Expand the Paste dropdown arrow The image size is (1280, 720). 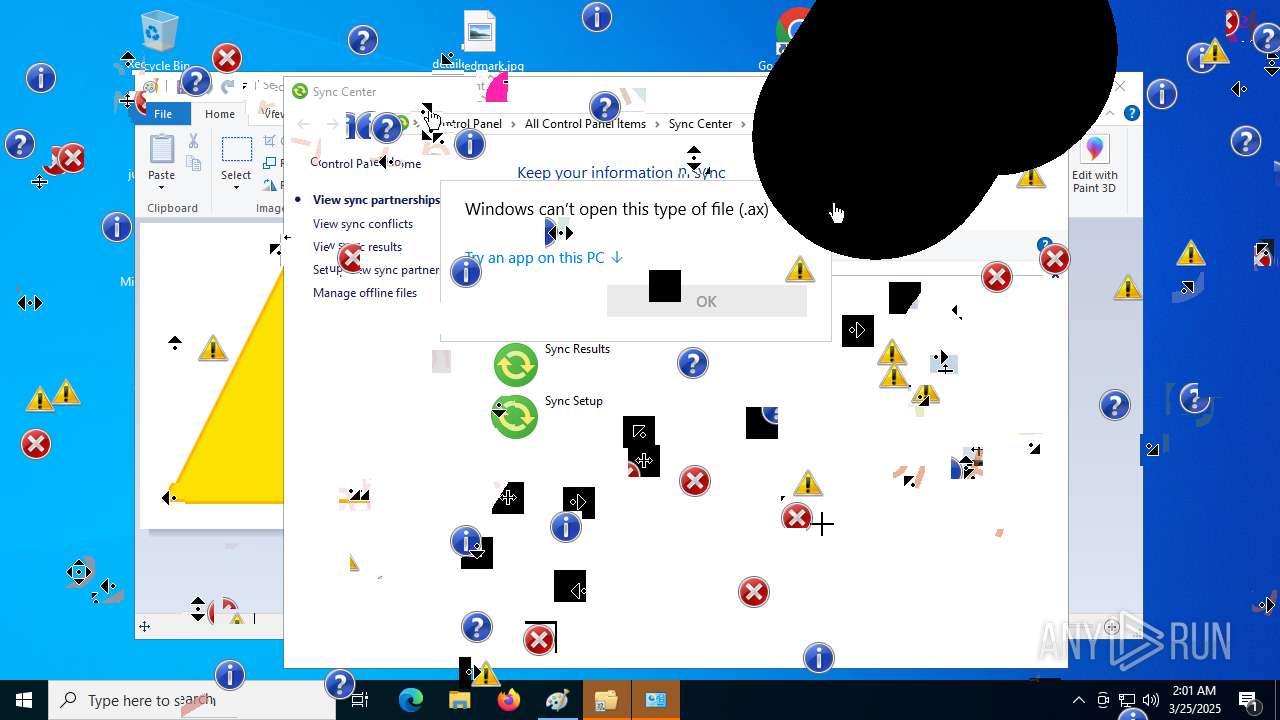pyautogui.click(x=162, y=187)
